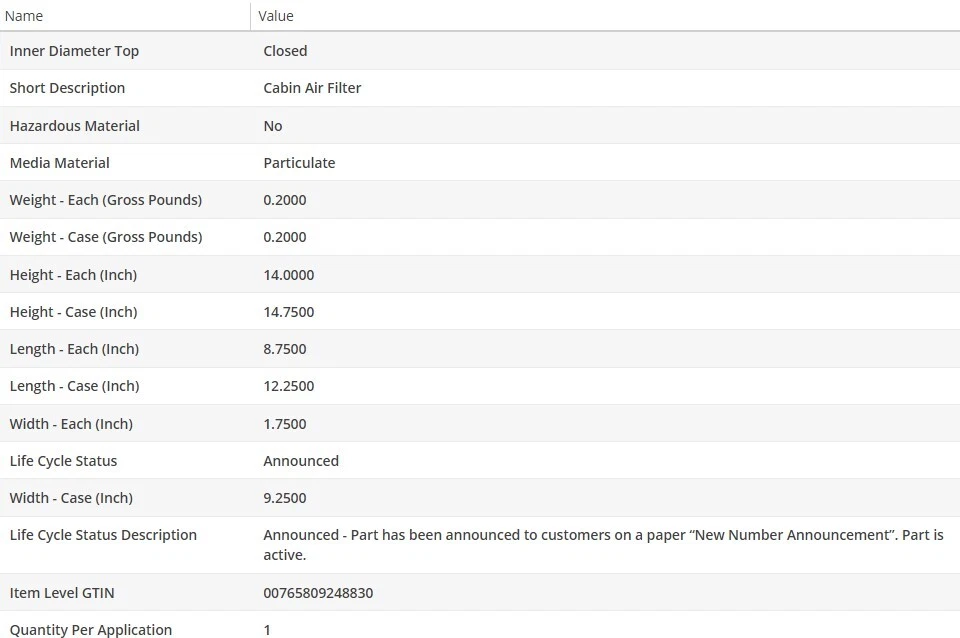Click the Width - Each (Inch) label
The width and height of the screenshot is (960, 638).
pyautogui.click(x=71, y=424)
